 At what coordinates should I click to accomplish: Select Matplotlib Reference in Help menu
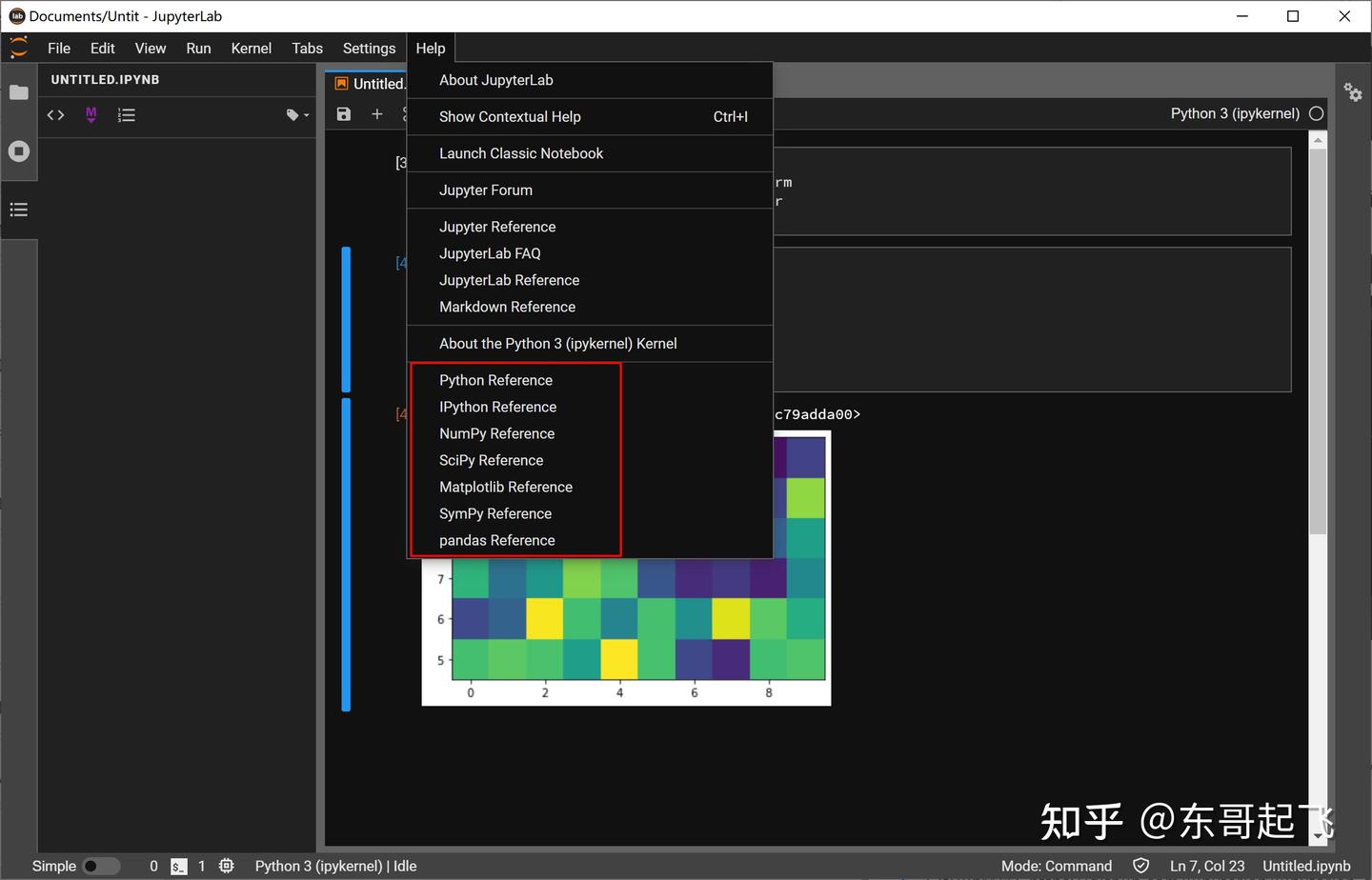pyautogui.click(x=506, y=487)
